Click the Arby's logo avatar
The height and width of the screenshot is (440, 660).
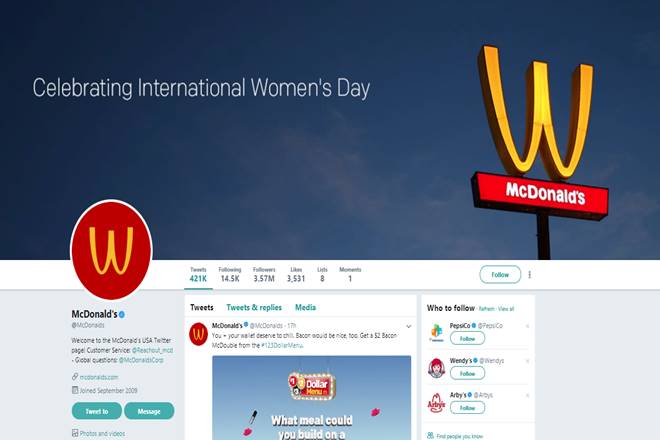coord(436,403)
